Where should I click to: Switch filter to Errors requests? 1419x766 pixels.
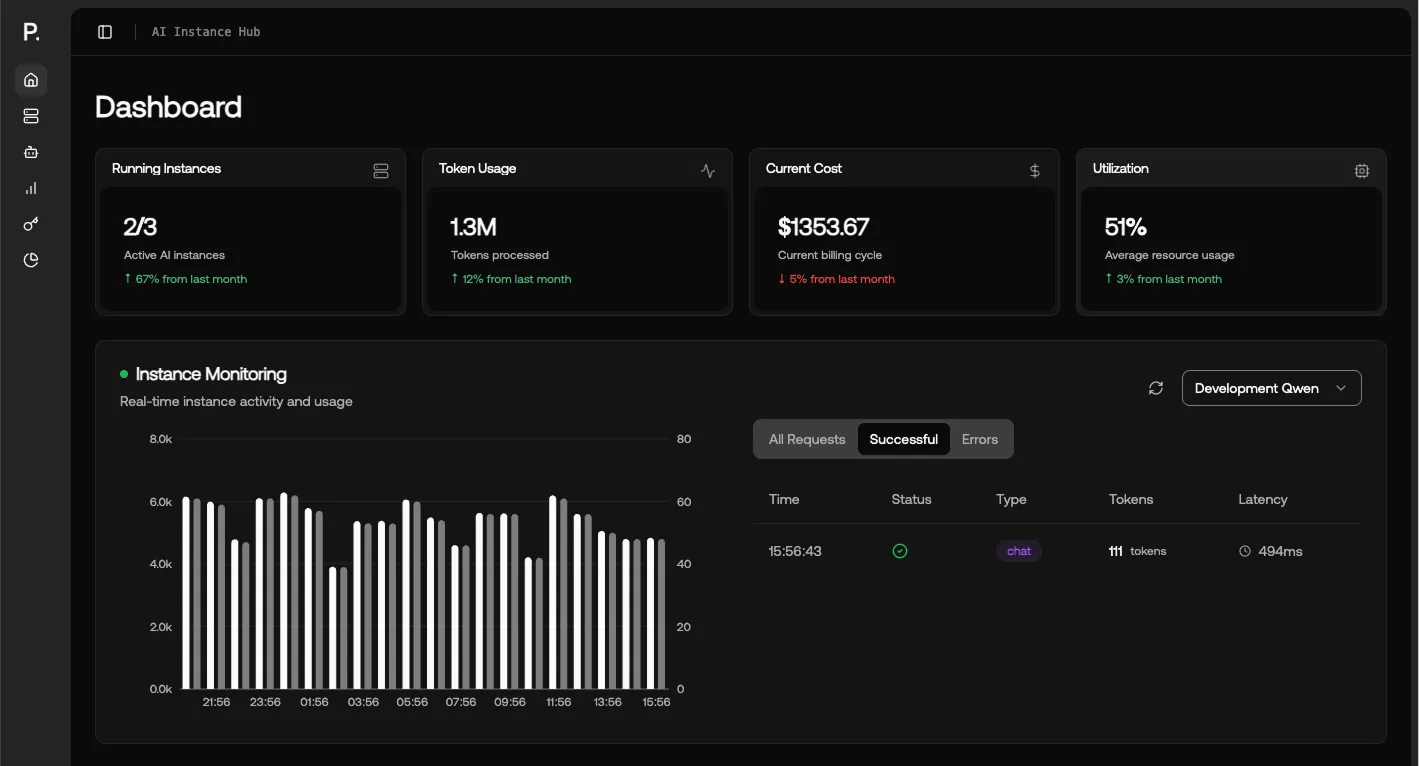pyautogui.click(x=979, y=438)
